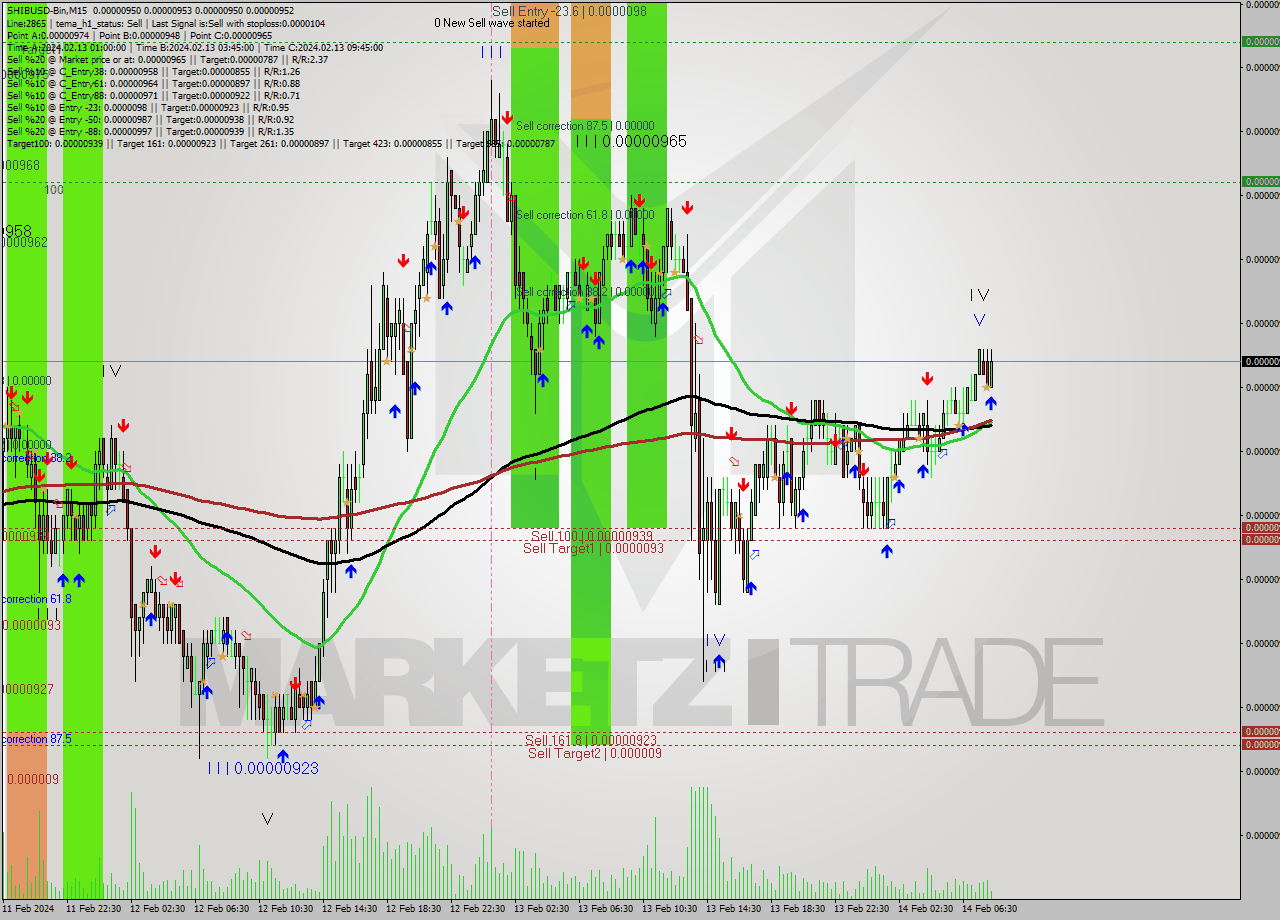Click the '13 Feb 22:30' time axis label
Screen dimensions: 1280x920
pos(862,909)
